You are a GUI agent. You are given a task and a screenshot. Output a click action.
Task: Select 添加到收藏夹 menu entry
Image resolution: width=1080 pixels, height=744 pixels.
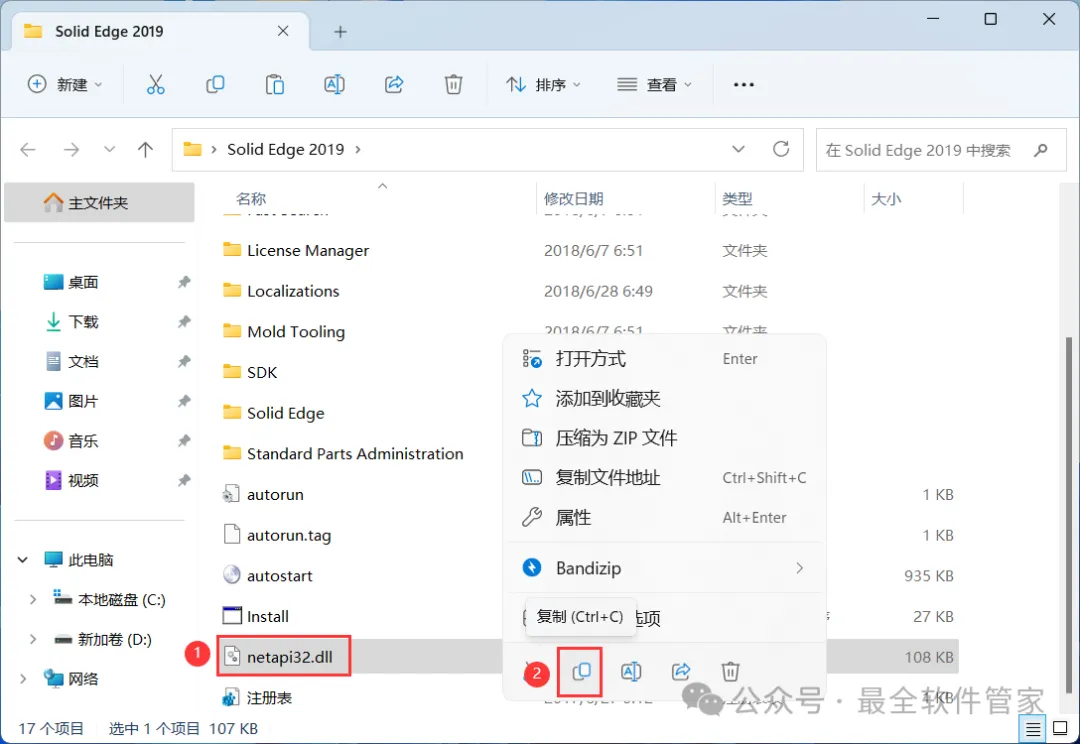coord(665,398)
